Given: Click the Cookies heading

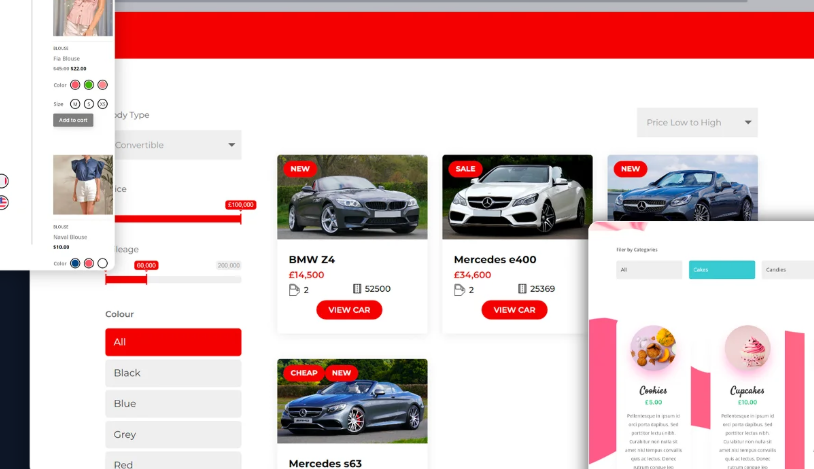Looking at the screenshot, I should coord(653,390).
